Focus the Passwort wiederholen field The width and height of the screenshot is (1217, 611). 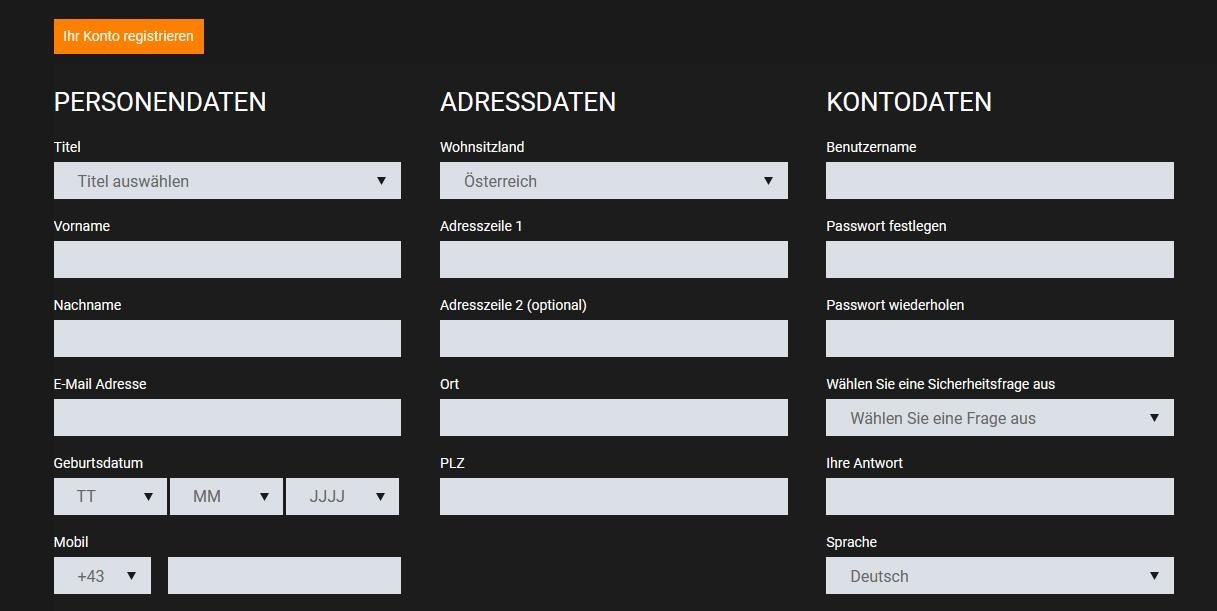click(1000, 339)
